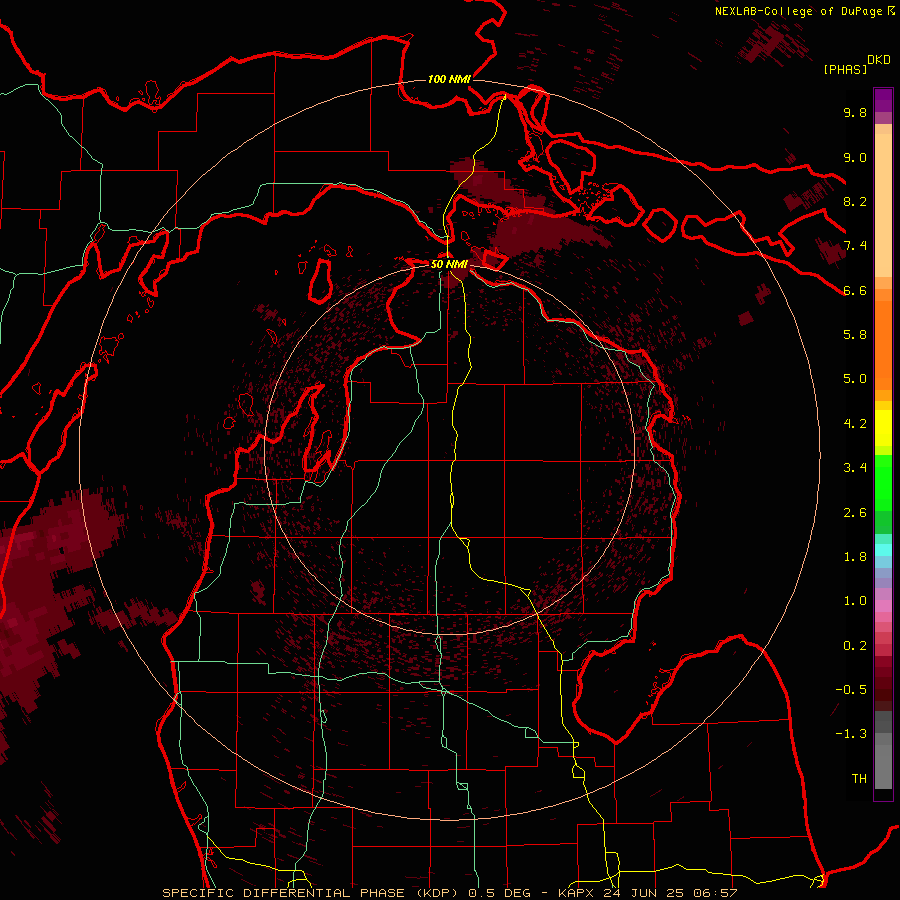Click the 2.6 scale value

pyautogui.click(x=855, y=513)
